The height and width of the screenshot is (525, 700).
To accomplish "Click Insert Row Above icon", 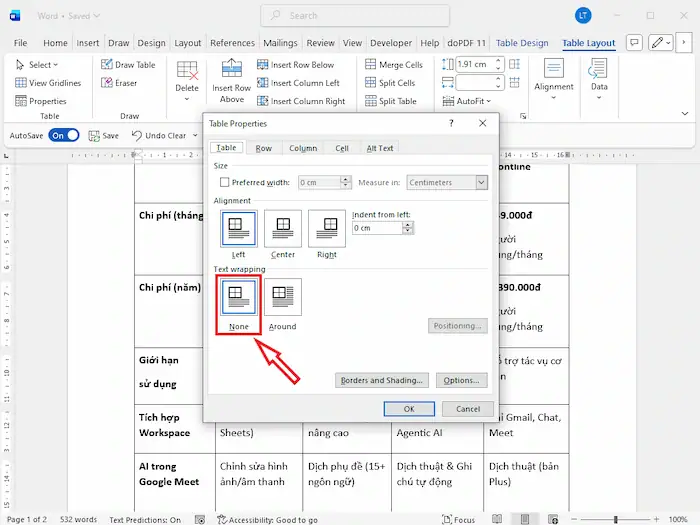I will (231, 70).
